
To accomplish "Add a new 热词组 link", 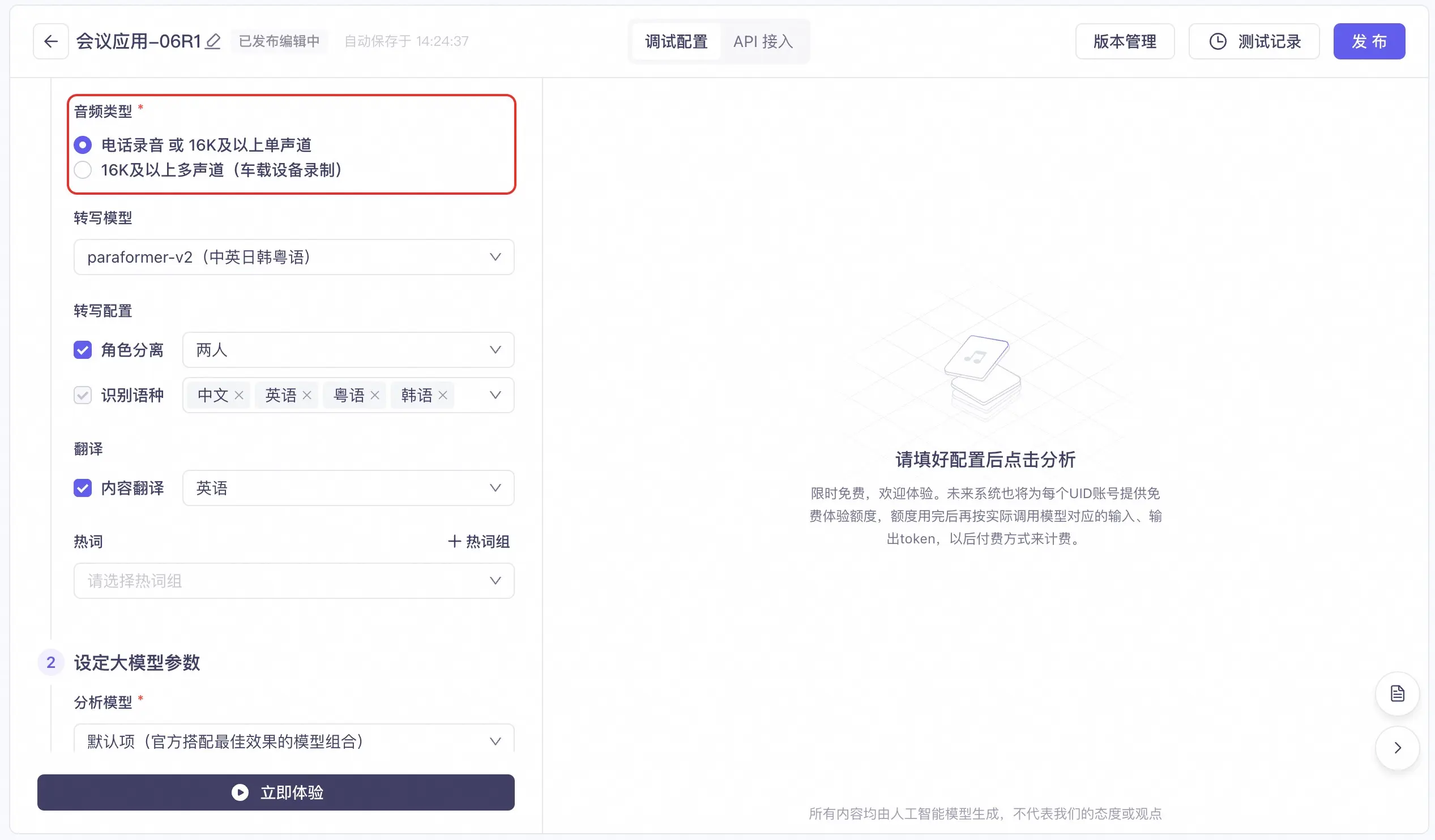I will [479, 541].
